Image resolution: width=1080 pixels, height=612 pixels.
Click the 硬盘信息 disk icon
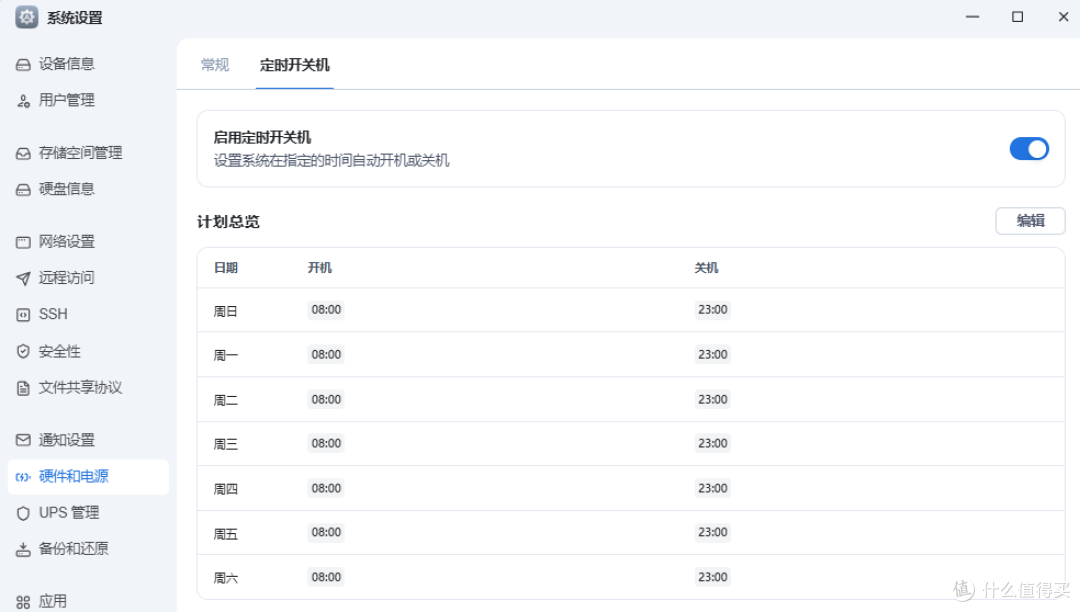pos(23,190)
